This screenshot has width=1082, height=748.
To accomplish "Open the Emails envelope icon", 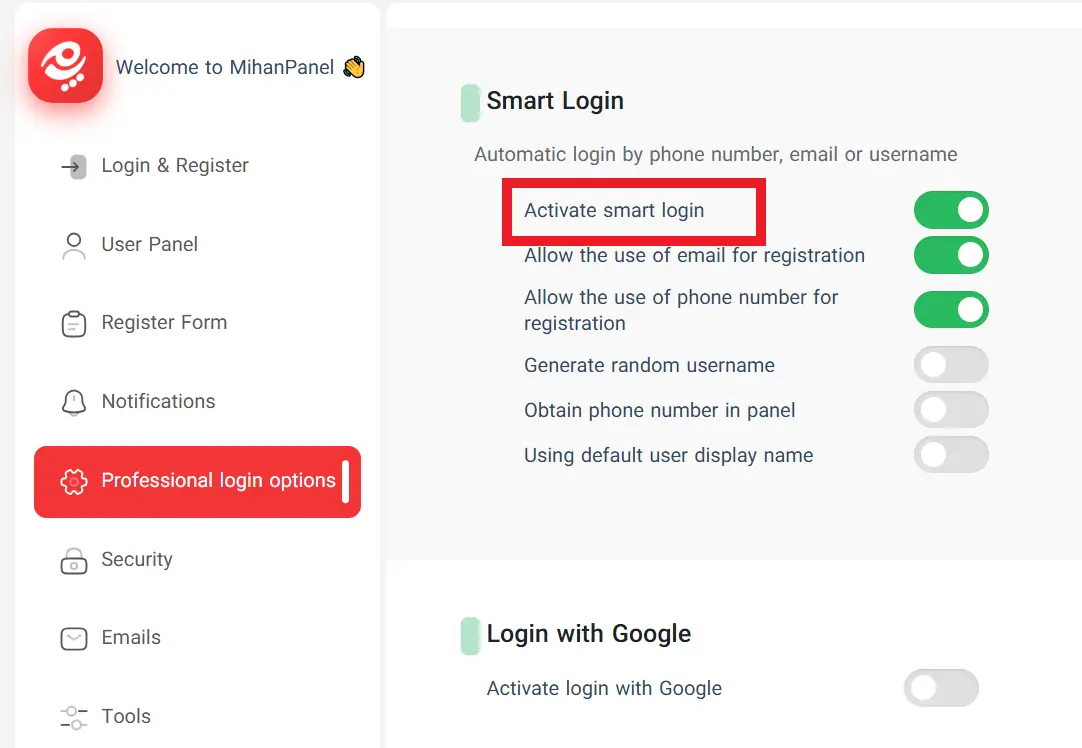I will tap(73, 638).
